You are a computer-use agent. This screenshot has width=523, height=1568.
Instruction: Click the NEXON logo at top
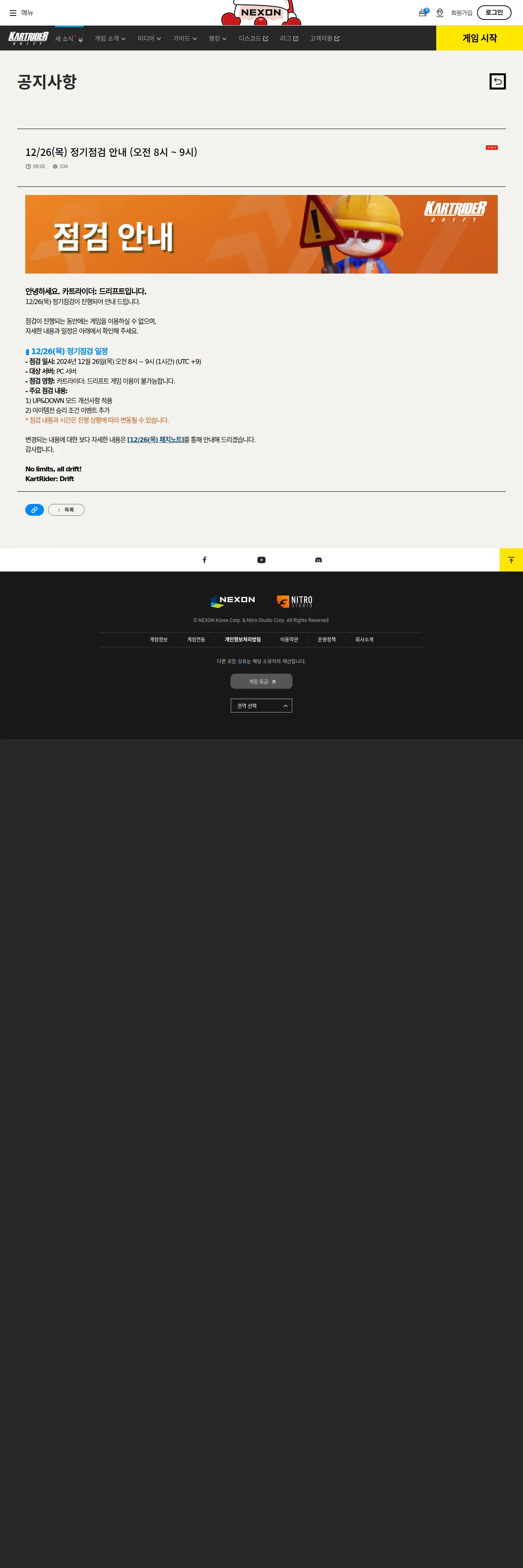[261, 13]
